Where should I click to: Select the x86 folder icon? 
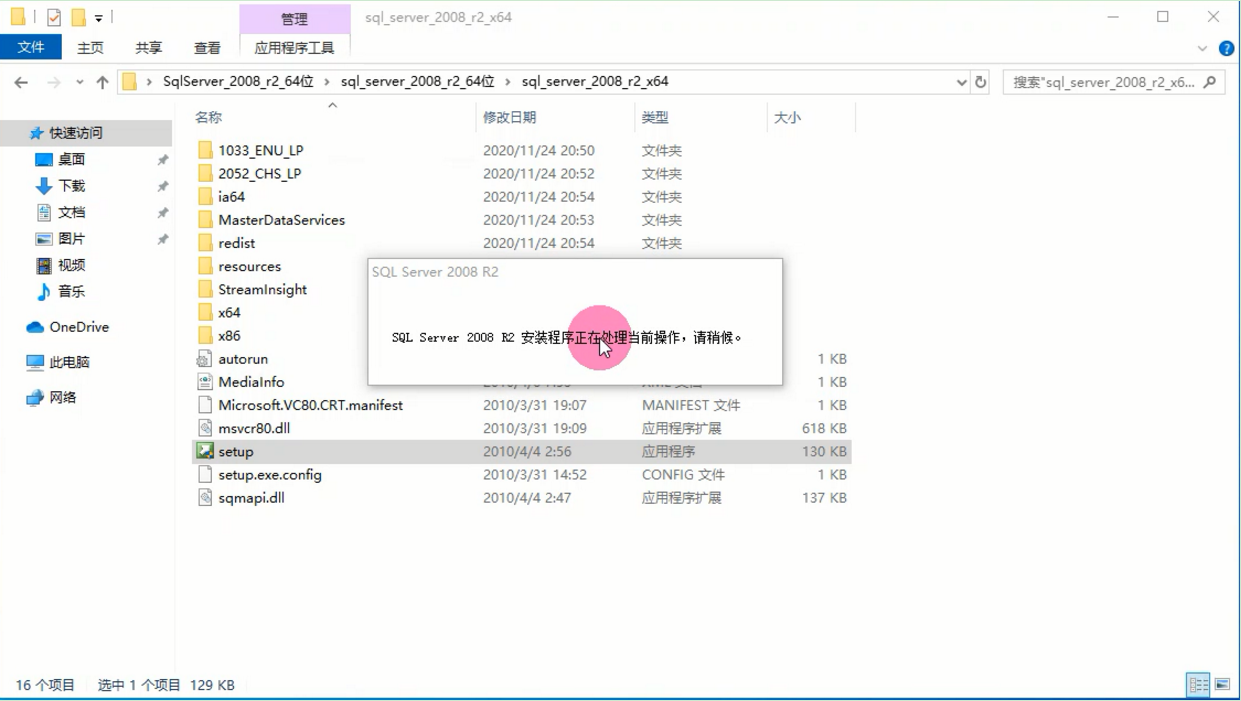point(205,335)
